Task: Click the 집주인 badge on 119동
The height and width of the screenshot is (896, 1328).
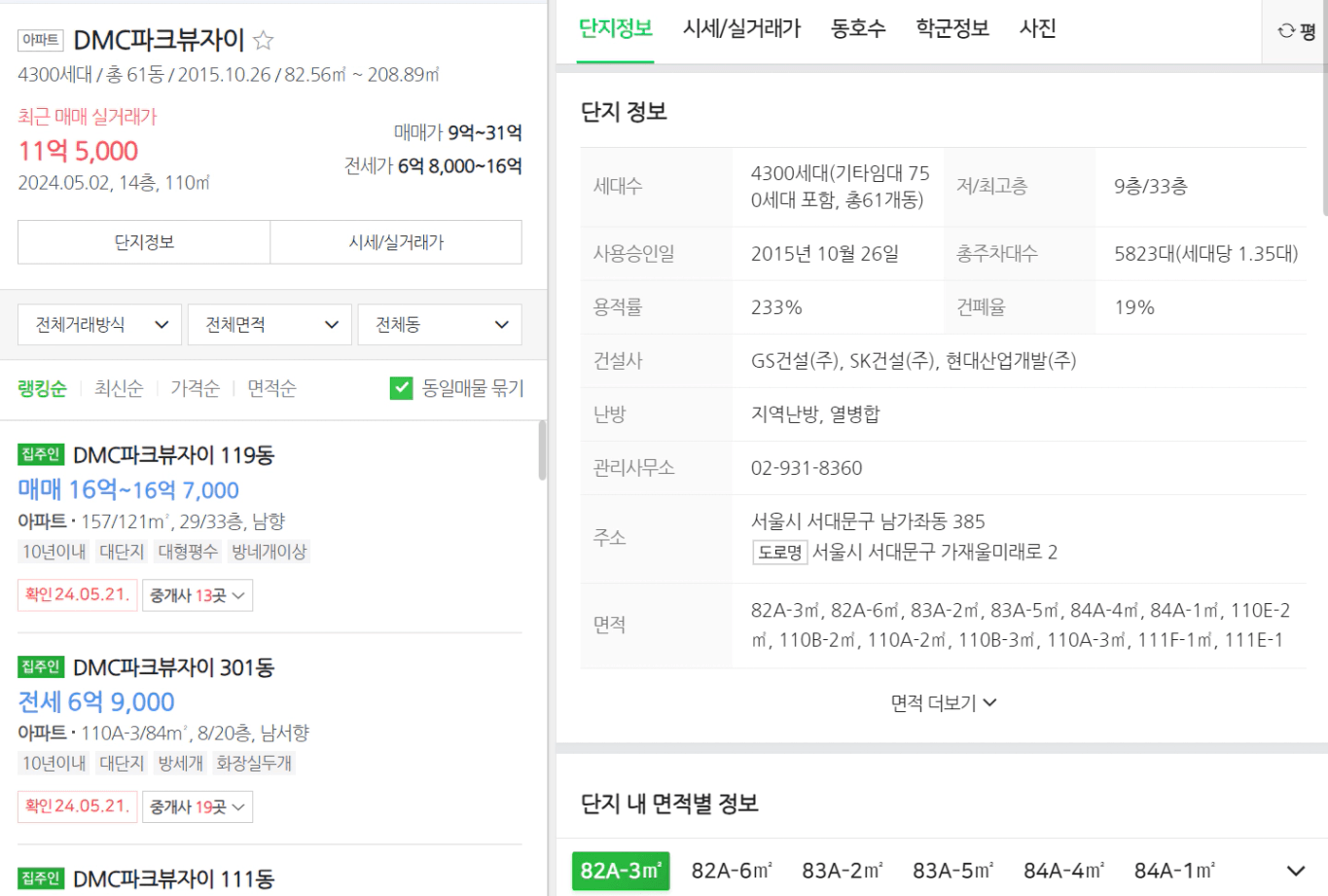Action: point(41,454)
